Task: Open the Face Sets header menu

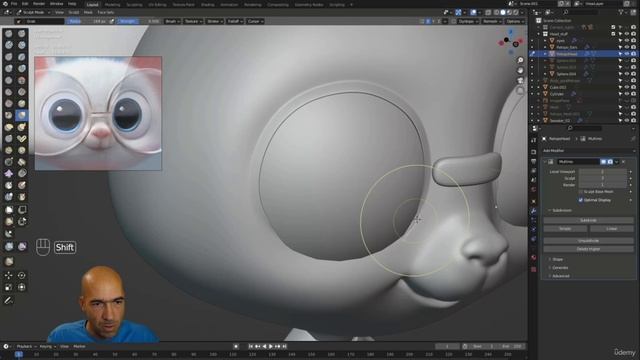Action: (x=106, y=13)
